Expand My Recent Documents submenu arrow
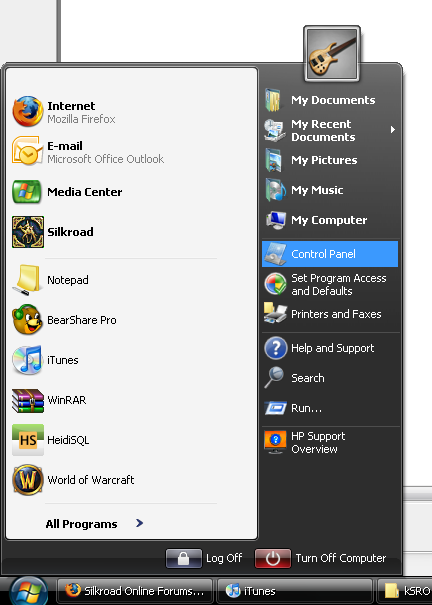The image size is (432, 605). 393,130
